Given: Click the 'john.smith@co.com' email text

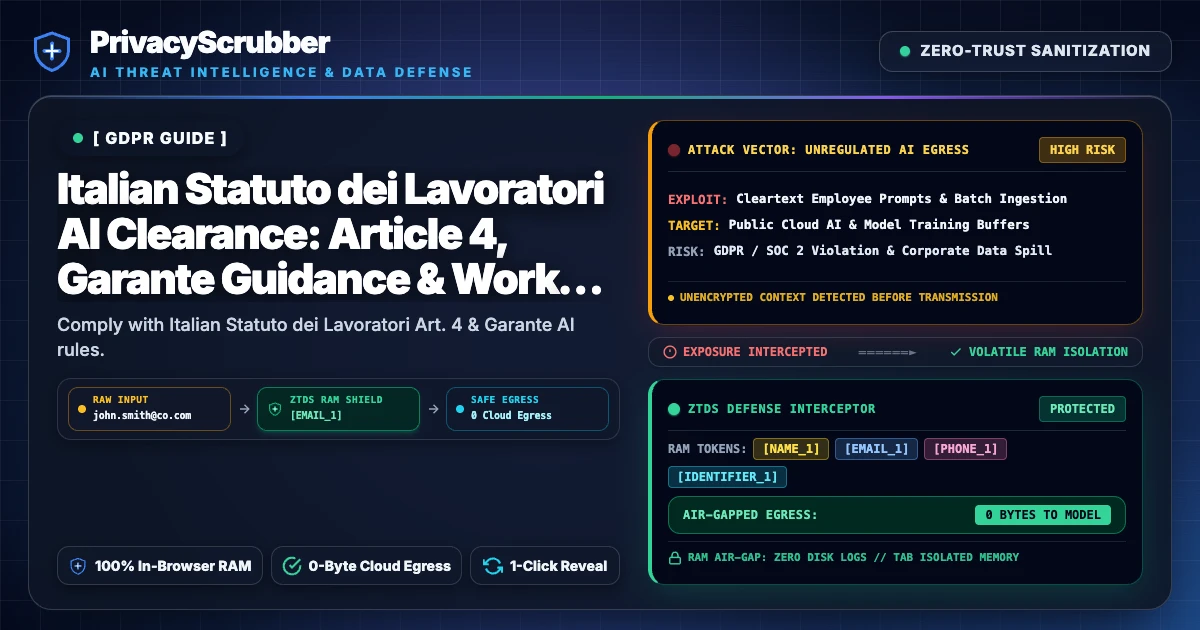Looking at the screenshot, I should [141, 415].
